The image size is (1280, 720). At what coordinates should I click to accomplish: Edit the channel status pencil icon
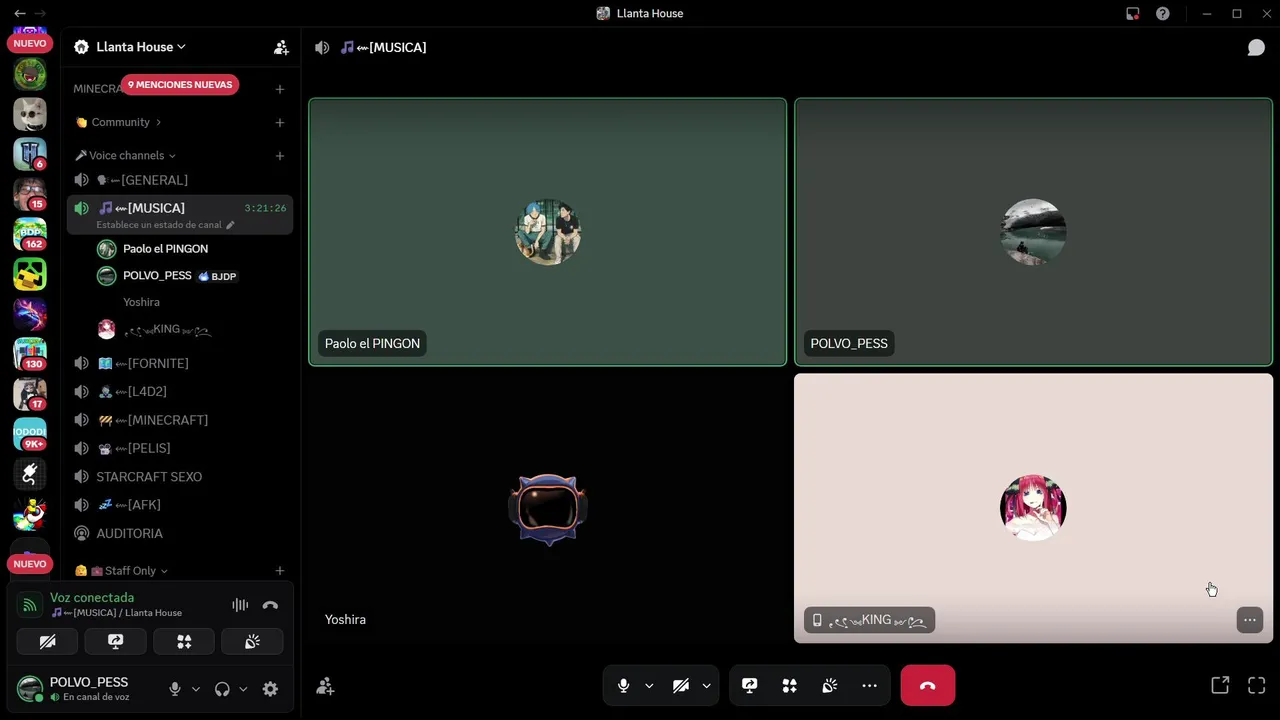[231, 225]
